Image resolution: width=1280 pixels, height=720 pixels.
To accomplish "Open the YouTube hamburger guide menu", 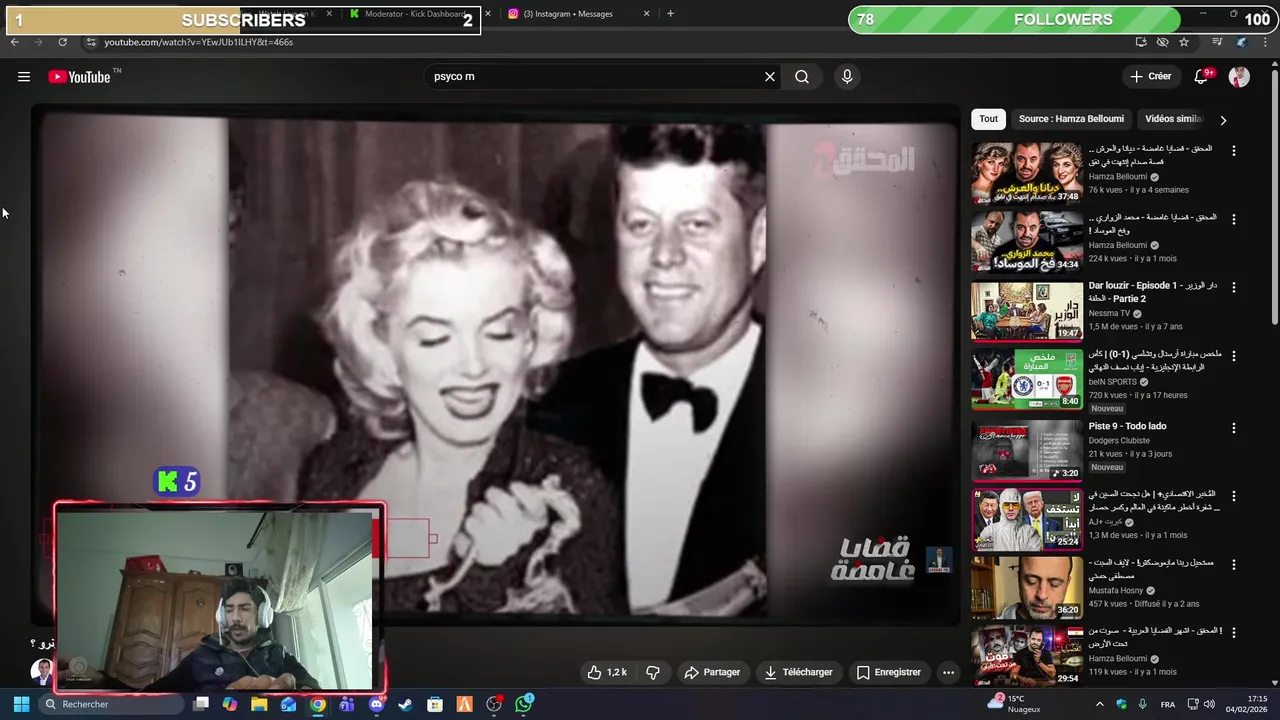I will 24,77.
